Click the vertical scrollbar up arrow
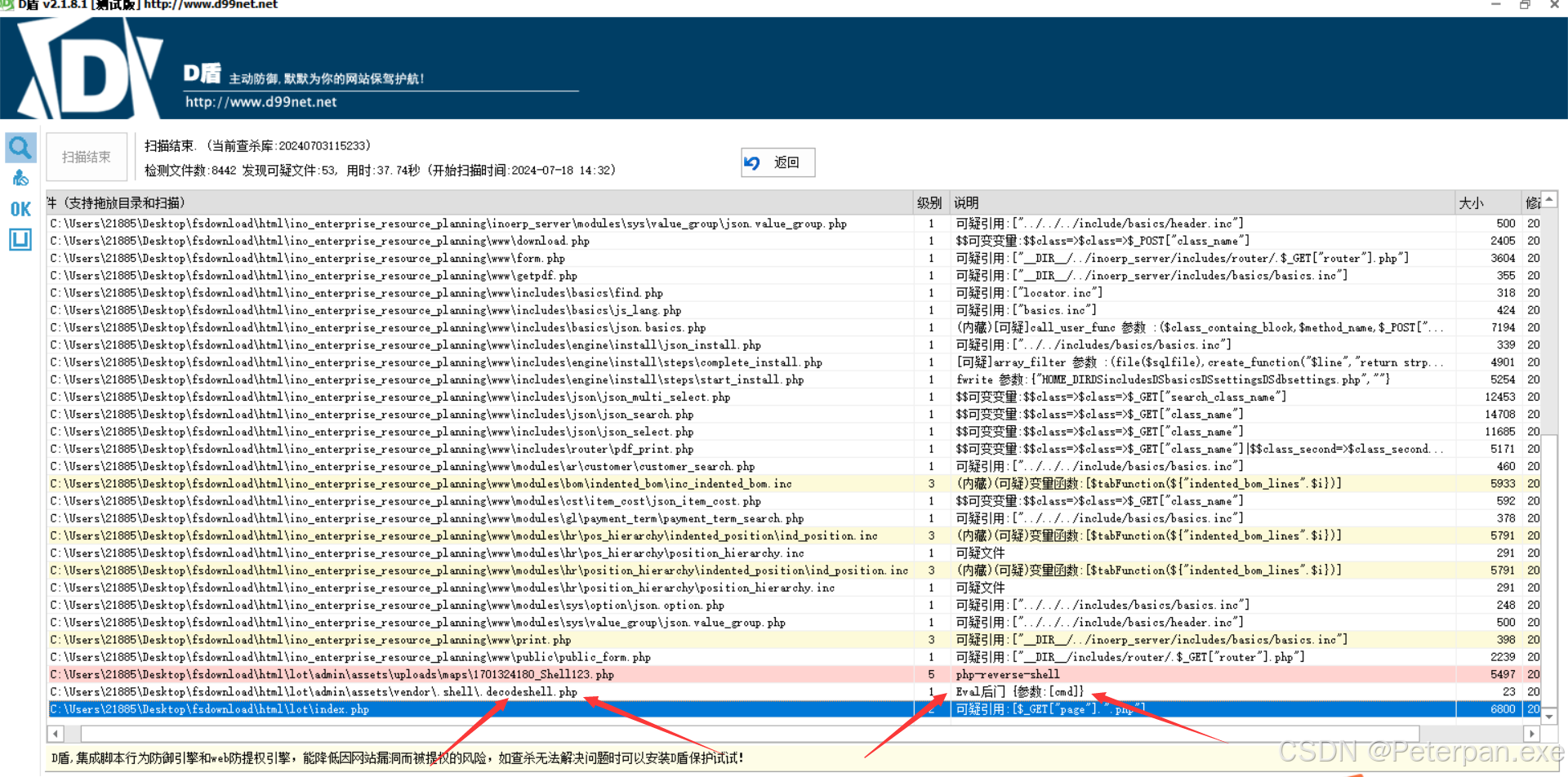Viewport: 1568px width, 777px height. point(1548,199)
